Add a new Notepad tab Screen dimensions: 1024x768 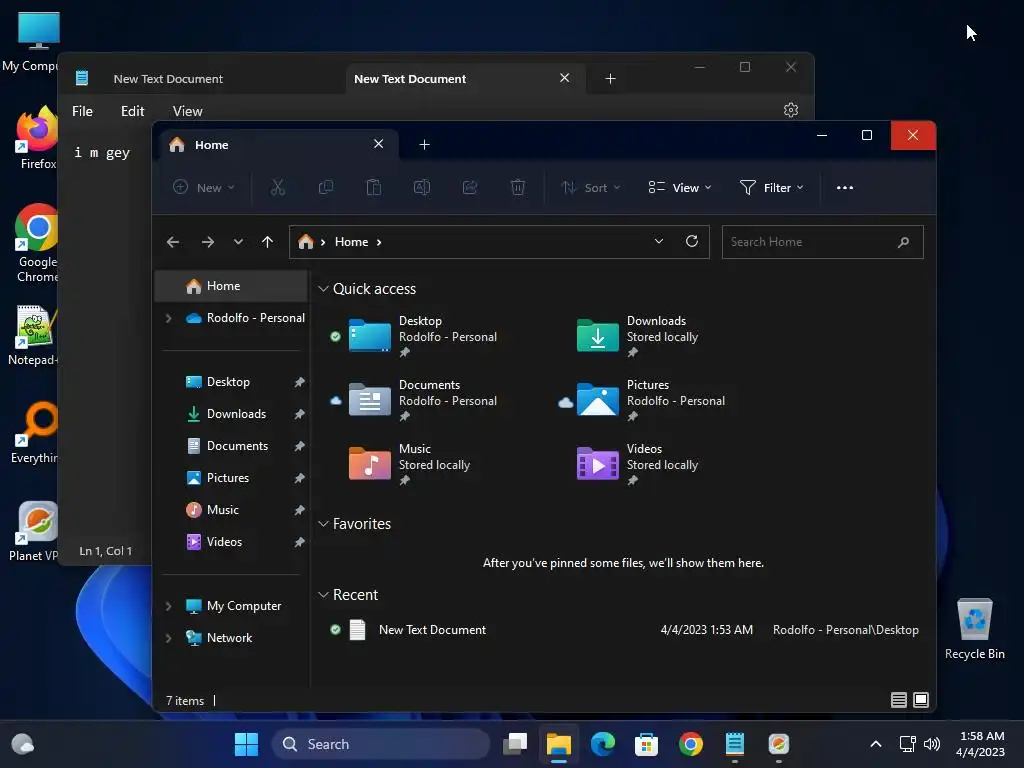click(x=611, y=79)
